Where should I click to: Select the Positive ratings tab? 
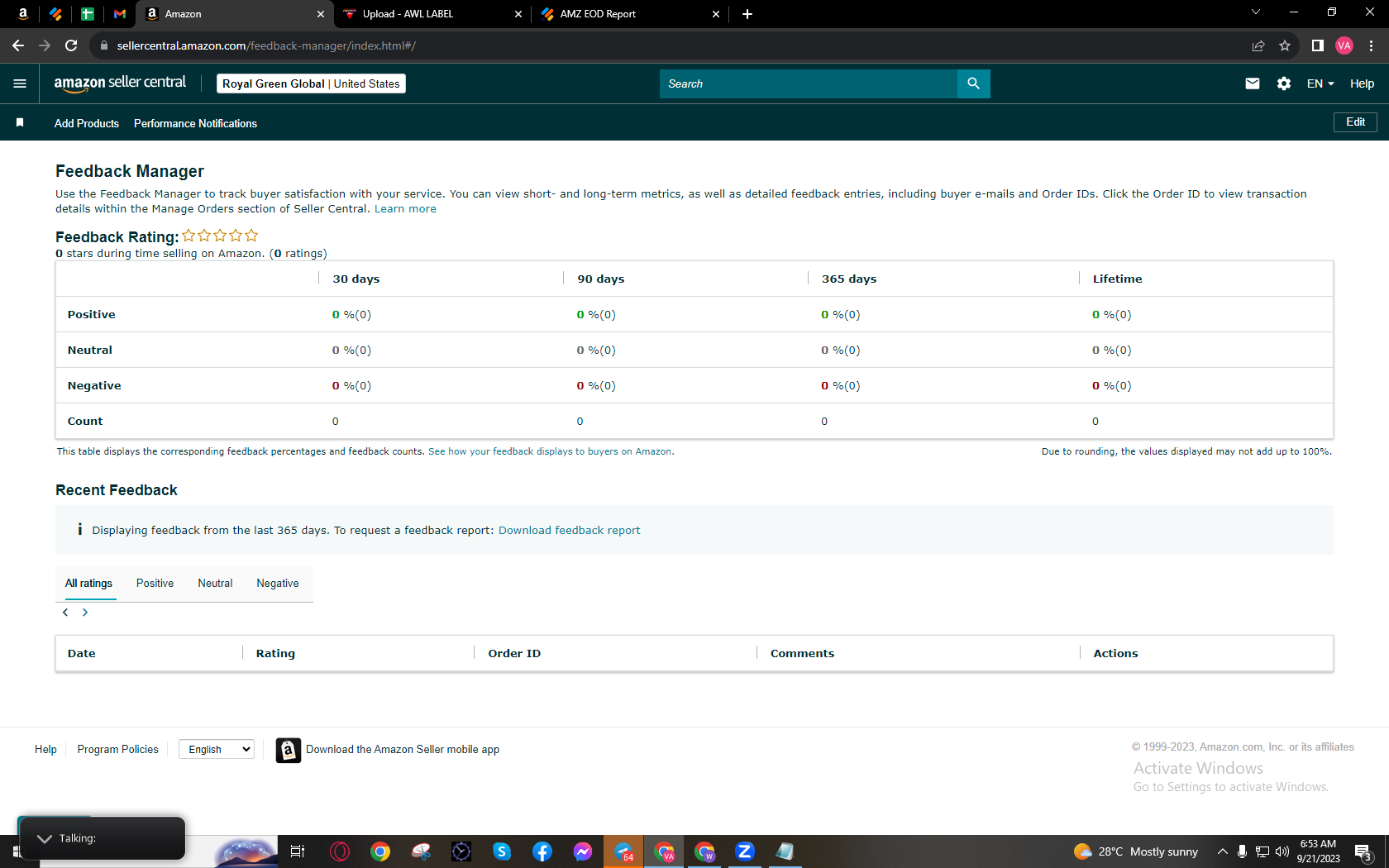click(x=155, y=584)
